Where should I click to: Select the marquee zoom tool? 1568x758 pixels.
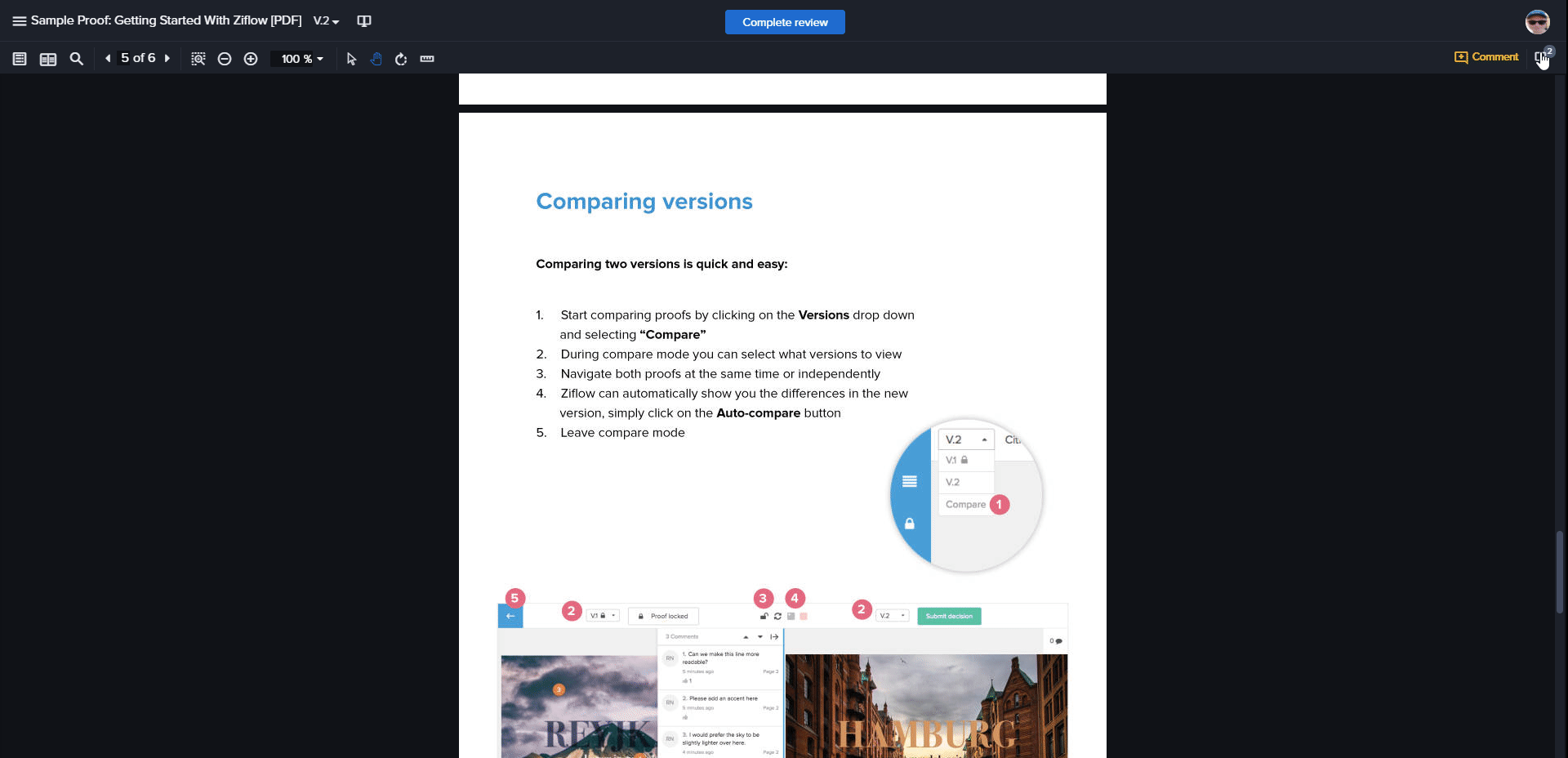198,59
